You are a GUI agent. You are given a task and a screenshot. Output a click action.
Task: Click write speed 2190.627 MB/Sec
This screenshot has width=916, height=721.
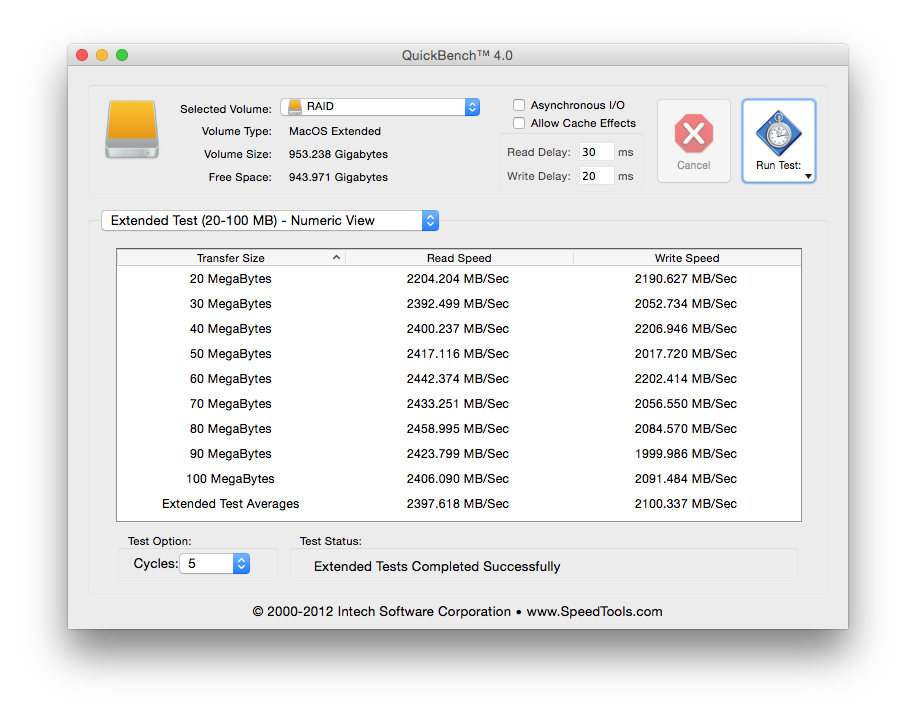tap(686, 279)
